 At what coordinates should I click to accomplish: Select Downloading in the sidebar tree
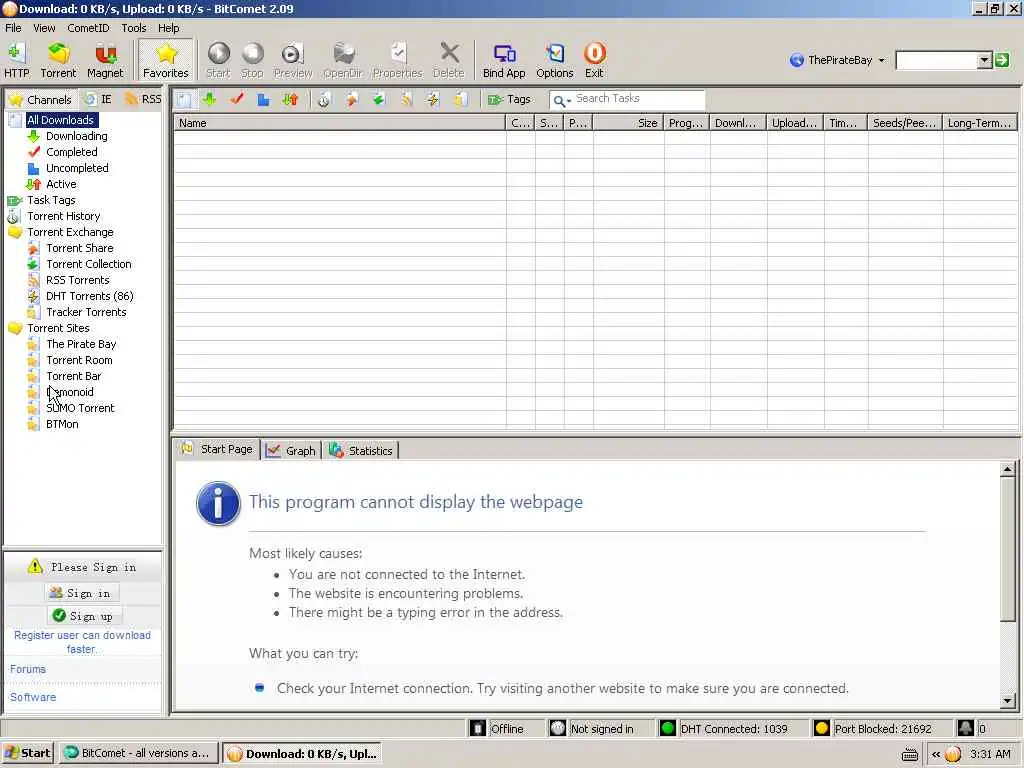coord(76,136)
